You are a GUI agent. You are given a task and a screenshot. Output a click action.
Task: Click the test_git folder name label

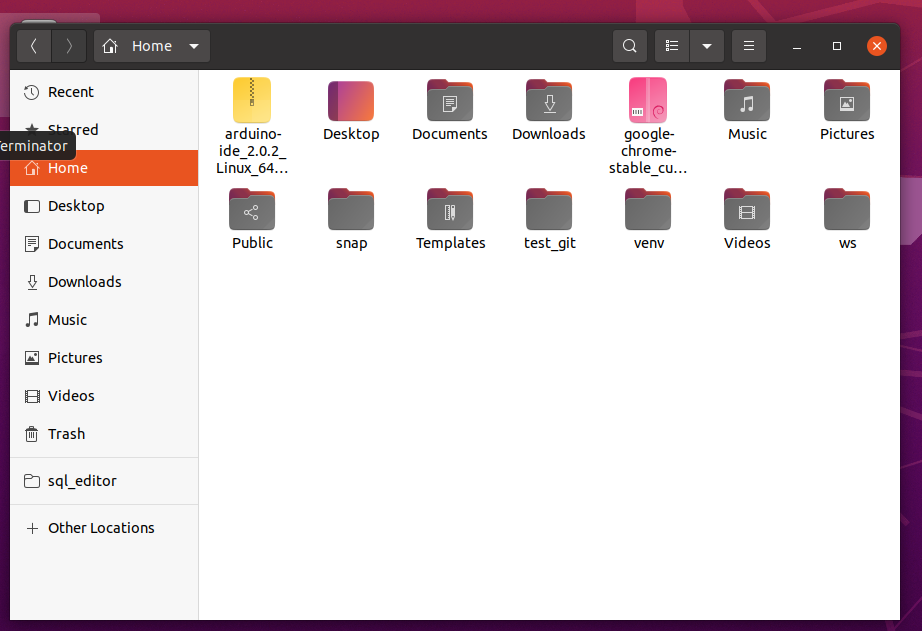(x=550, y=243)
